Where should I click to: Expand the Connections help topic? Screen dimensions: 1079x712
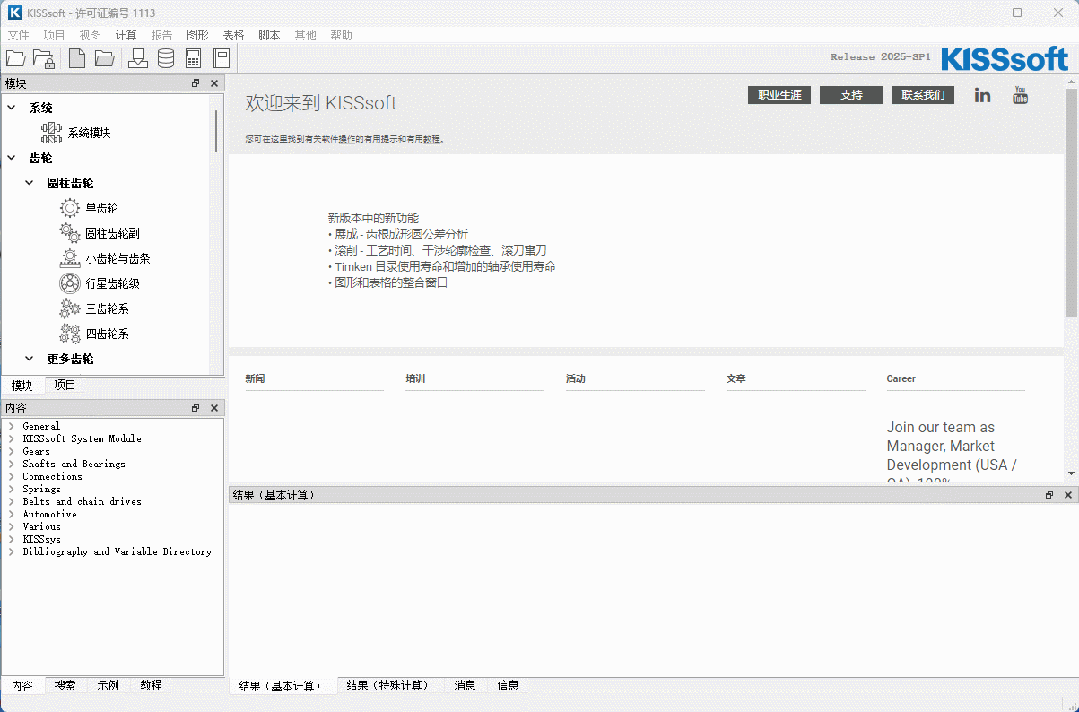click(x=11, y=476)
